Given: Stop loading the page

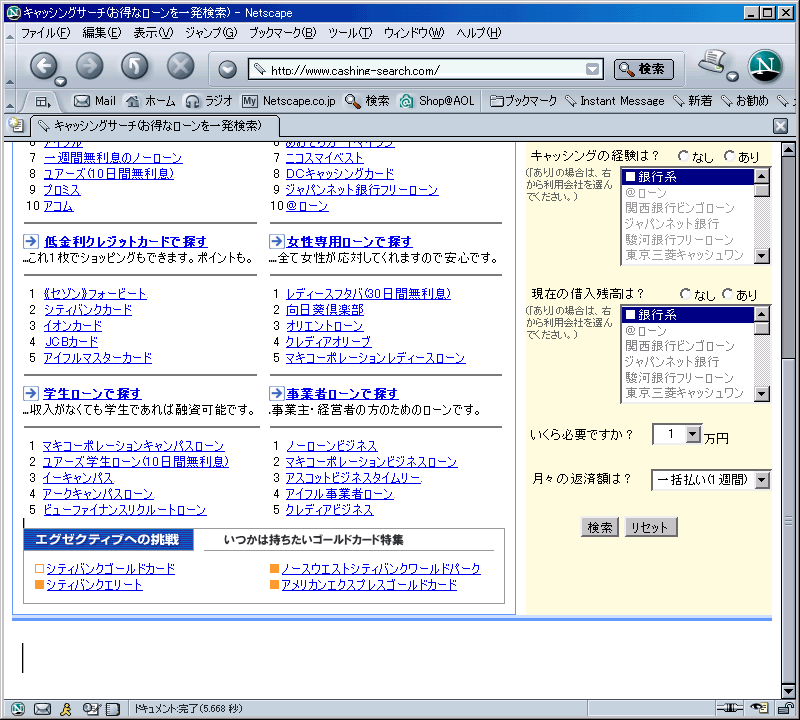Looking at the screenshot, I should [x=181, y=66].
